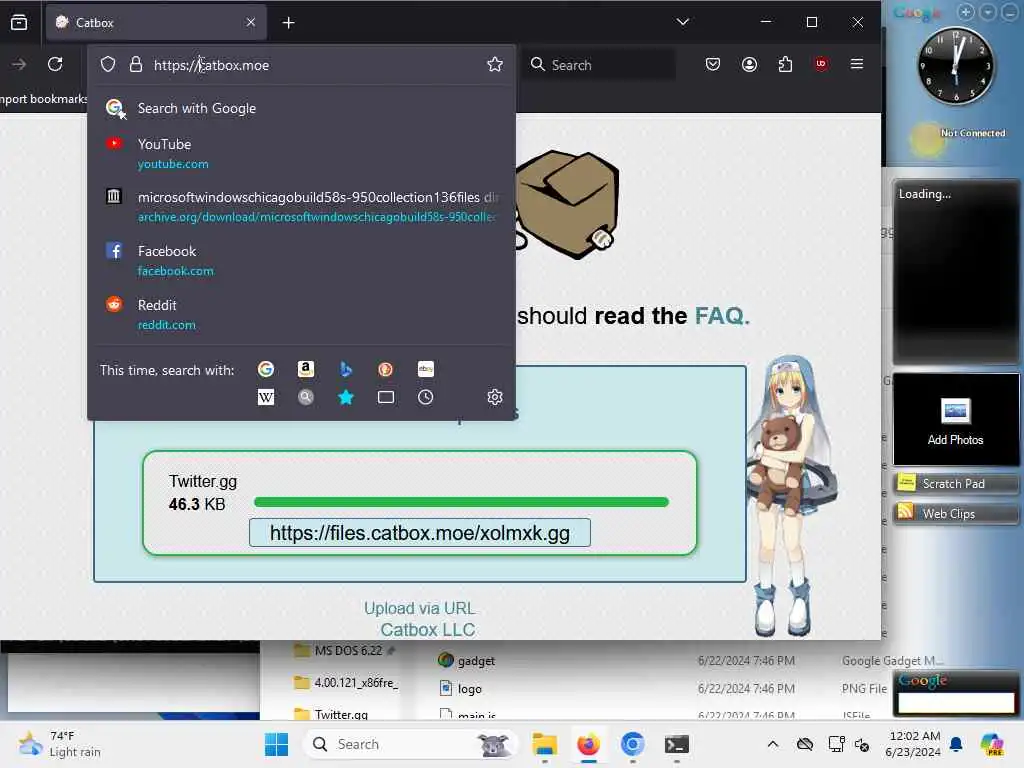The height and width of the screenshot is (768, 1024).
Task: Open the sidebar menu down-arrow icon
Action: [988, 12]
